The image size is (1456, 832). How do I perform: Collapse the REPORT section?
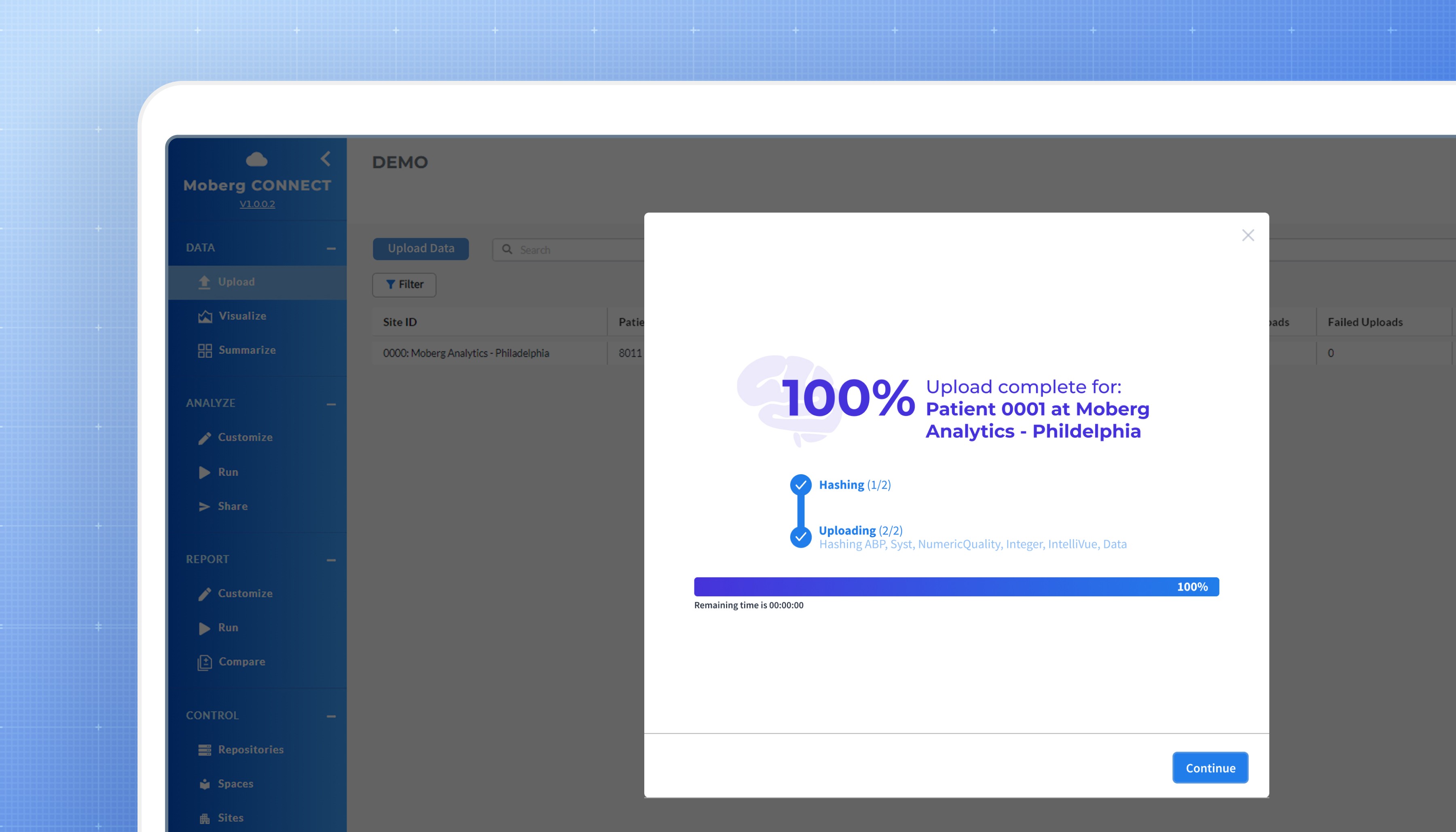pyautogui.click(x=331, y=561)
